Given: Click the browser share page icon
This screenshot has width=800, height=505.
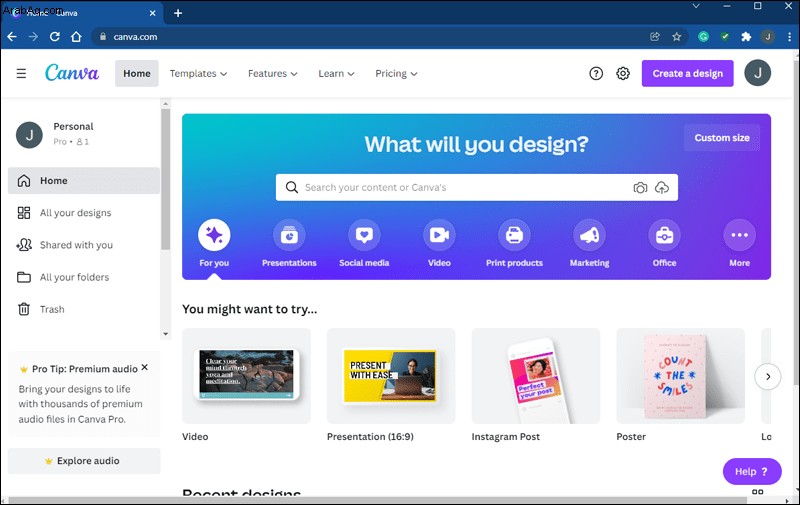Looking at the screenshot, I should (x=655, y=37).
